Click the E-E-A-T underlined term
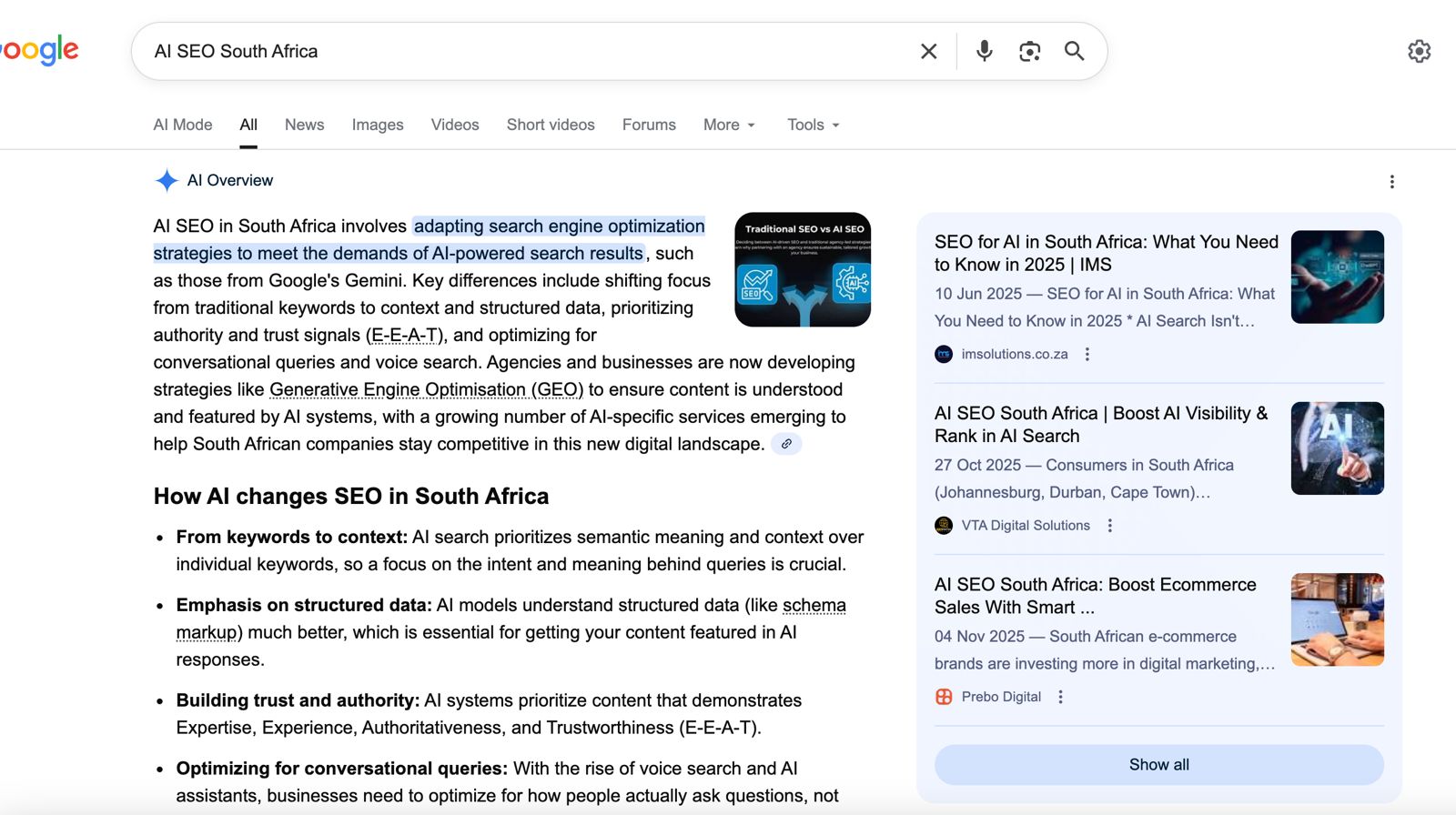This screenshot has height=815, width=1456. click(405, 335)
